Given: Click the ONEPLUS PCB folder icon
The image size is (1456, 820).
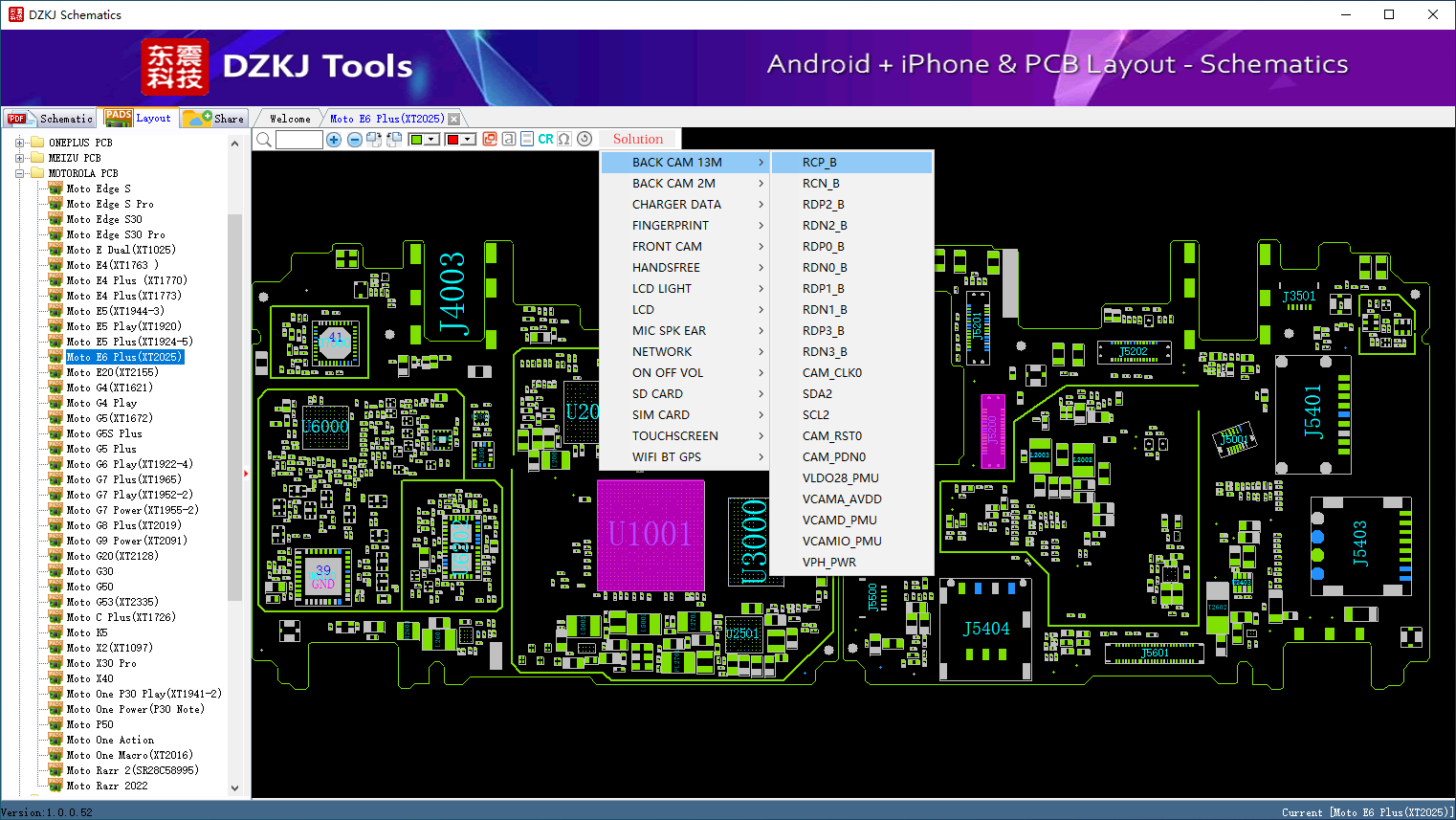Looking at the screenshot, I should 37,143.
